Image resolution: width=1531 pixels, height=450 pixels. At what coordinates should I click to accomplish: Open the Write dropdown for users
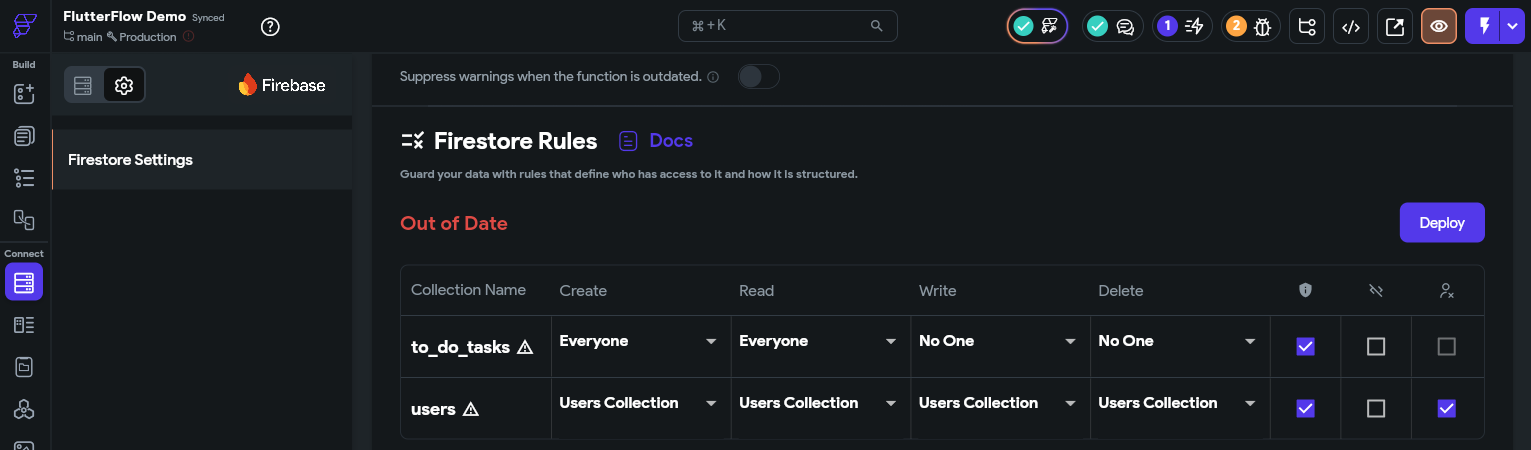999,403
